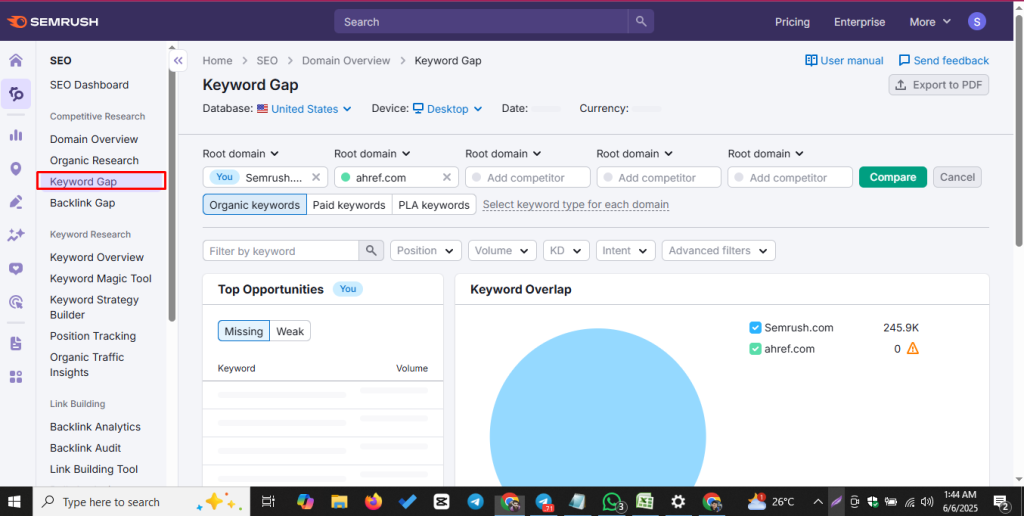
Task: Open the Intent filter dropdown
Action: click(626, 251)
